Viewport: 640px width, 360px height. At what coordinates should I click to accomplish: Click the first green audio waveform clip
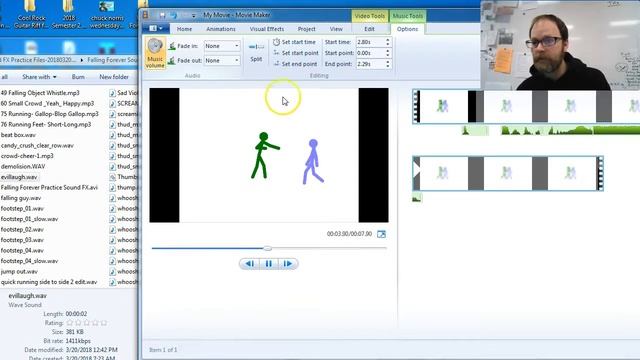(x=475, y=131)
